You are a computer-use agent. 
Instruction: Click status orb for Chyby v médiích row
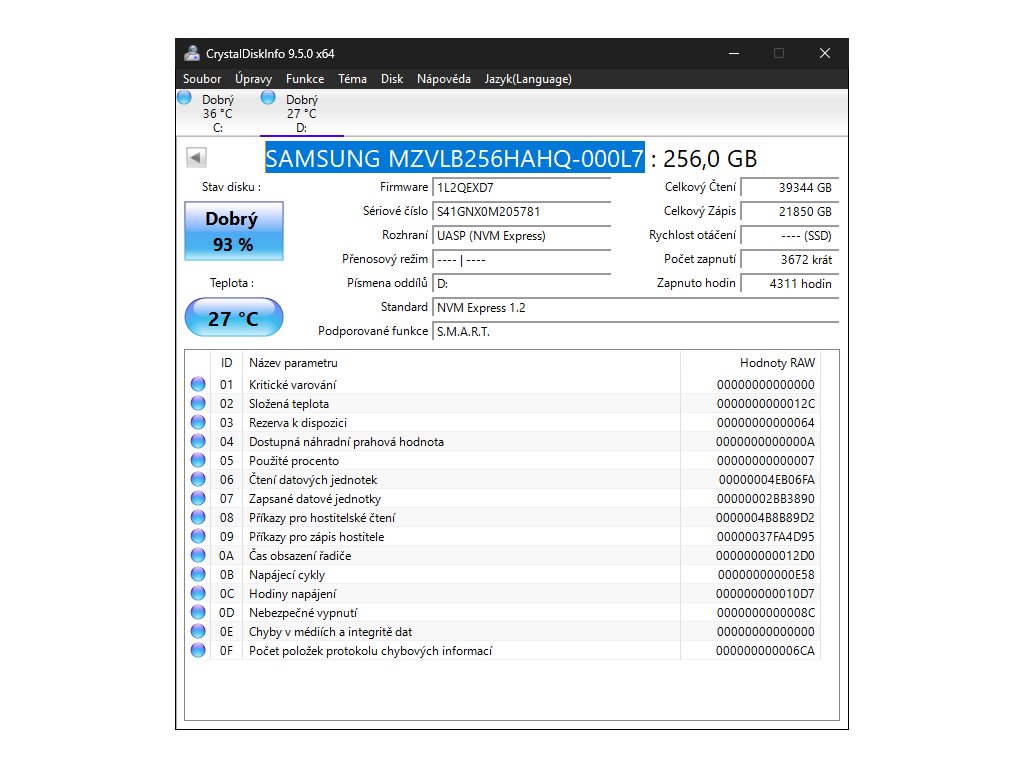pyautogui.click(x=198, y=631)
